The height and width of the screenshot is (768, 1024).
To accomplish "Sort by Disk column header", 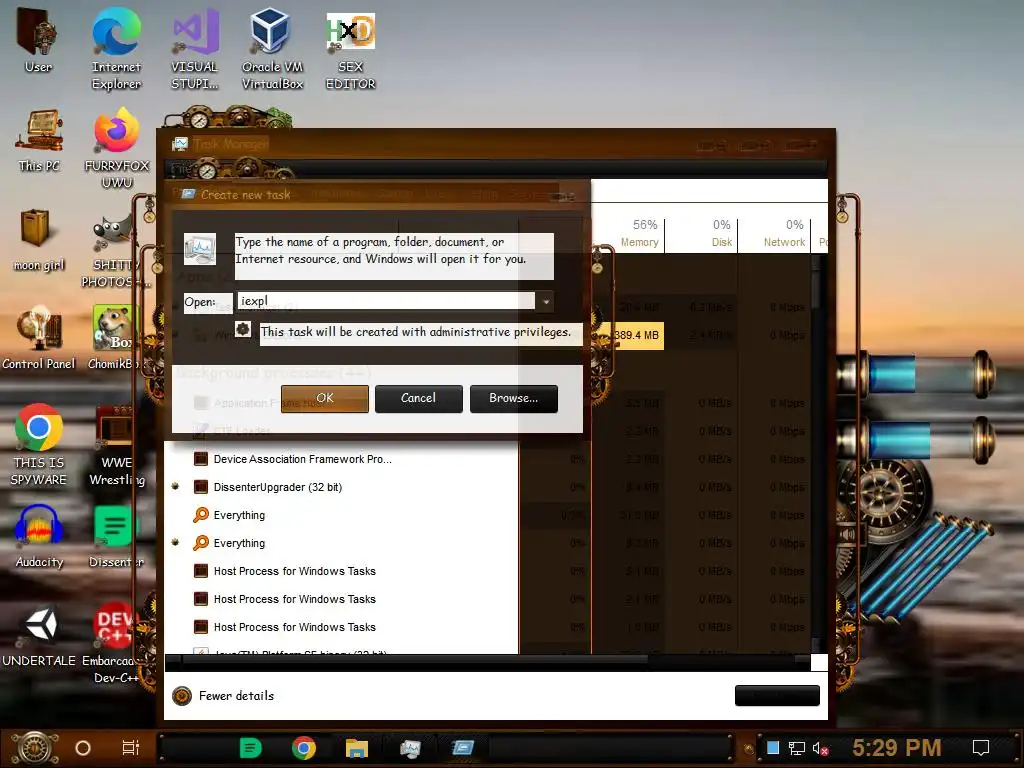I will pos(702,234).
